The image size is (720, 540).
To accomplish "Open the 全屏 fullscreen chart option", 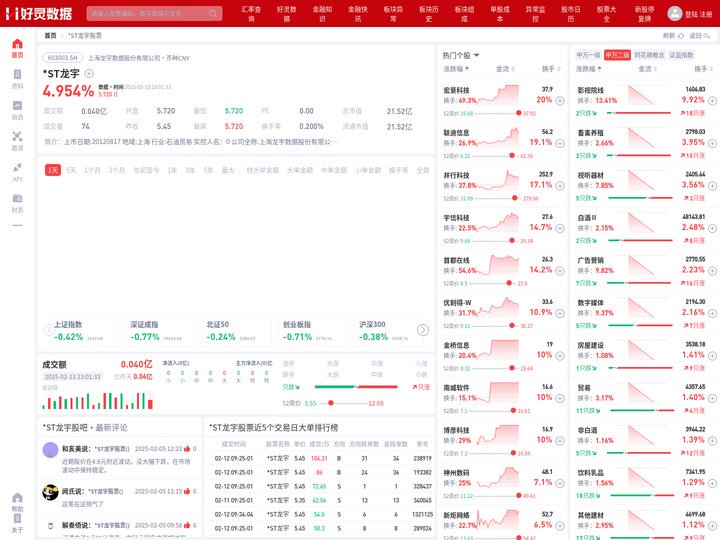I will click(x=422, y=170).
